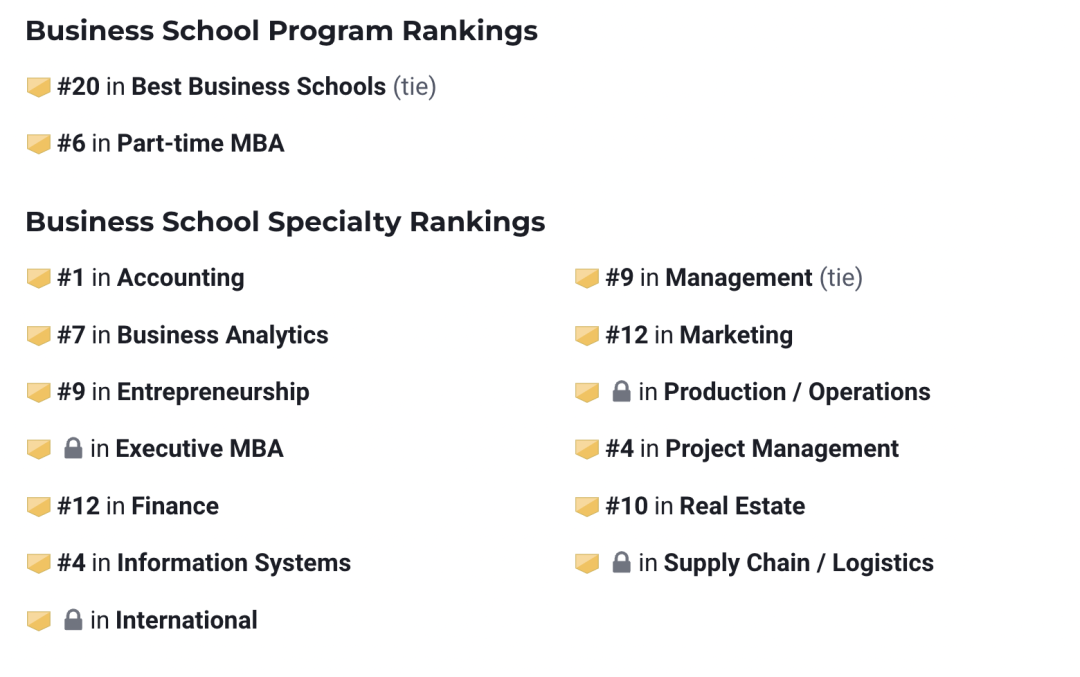Click the badge icon next to Part-time MBA
The height and width of the screenshot is (677, 1080).
[x=38, y=144]
